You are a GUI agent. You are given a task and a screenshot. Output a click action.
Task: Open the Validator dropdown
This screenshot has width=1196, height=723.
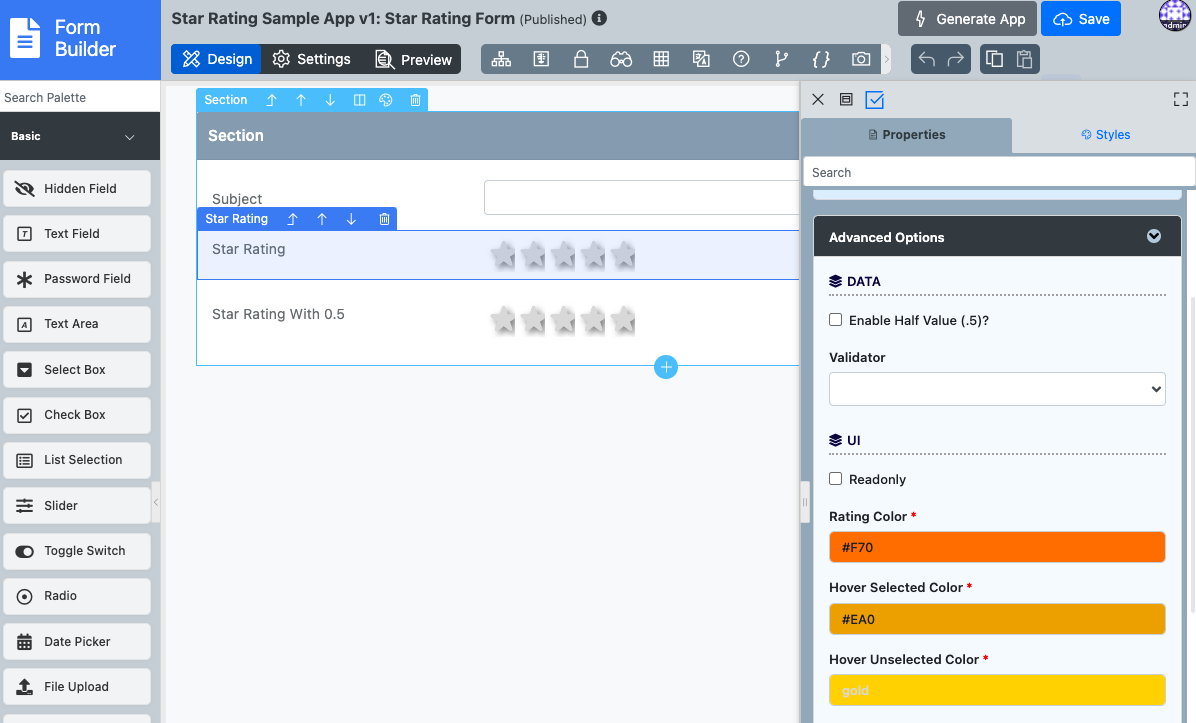coord(997,389)
